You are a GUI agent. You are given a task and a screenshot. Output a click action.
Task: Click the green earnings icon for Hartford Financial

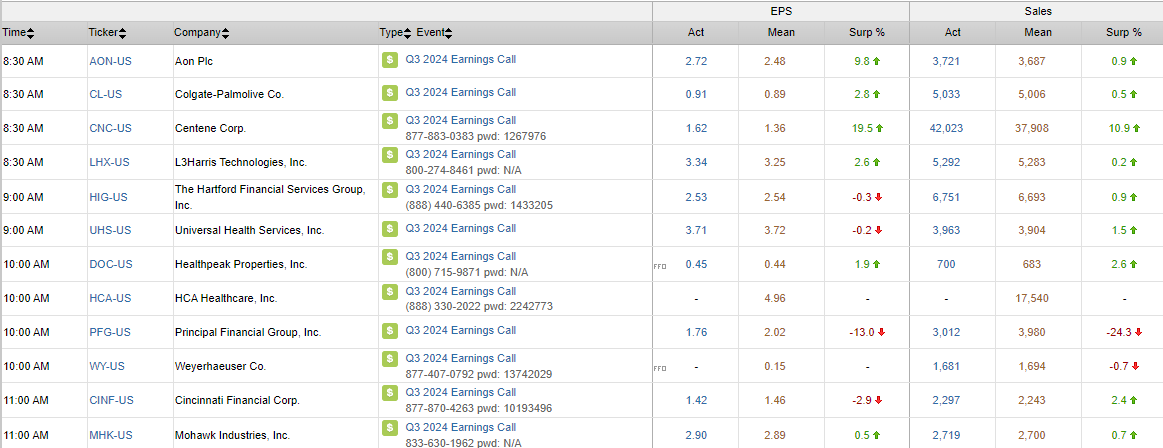[x=389, y=190]
